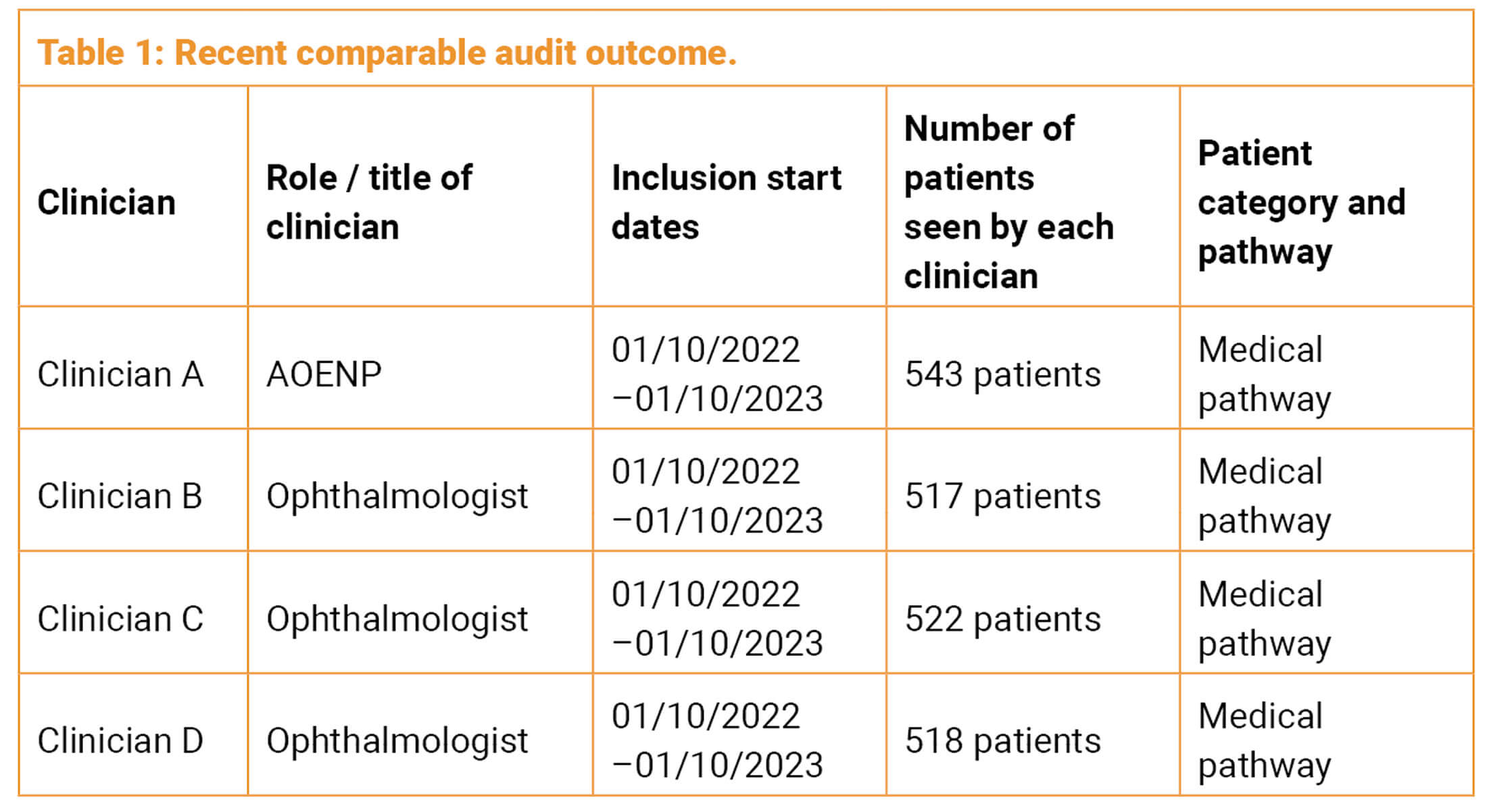
Task: Select the 'Clinician D' cell
Action: tap(120, 741)
